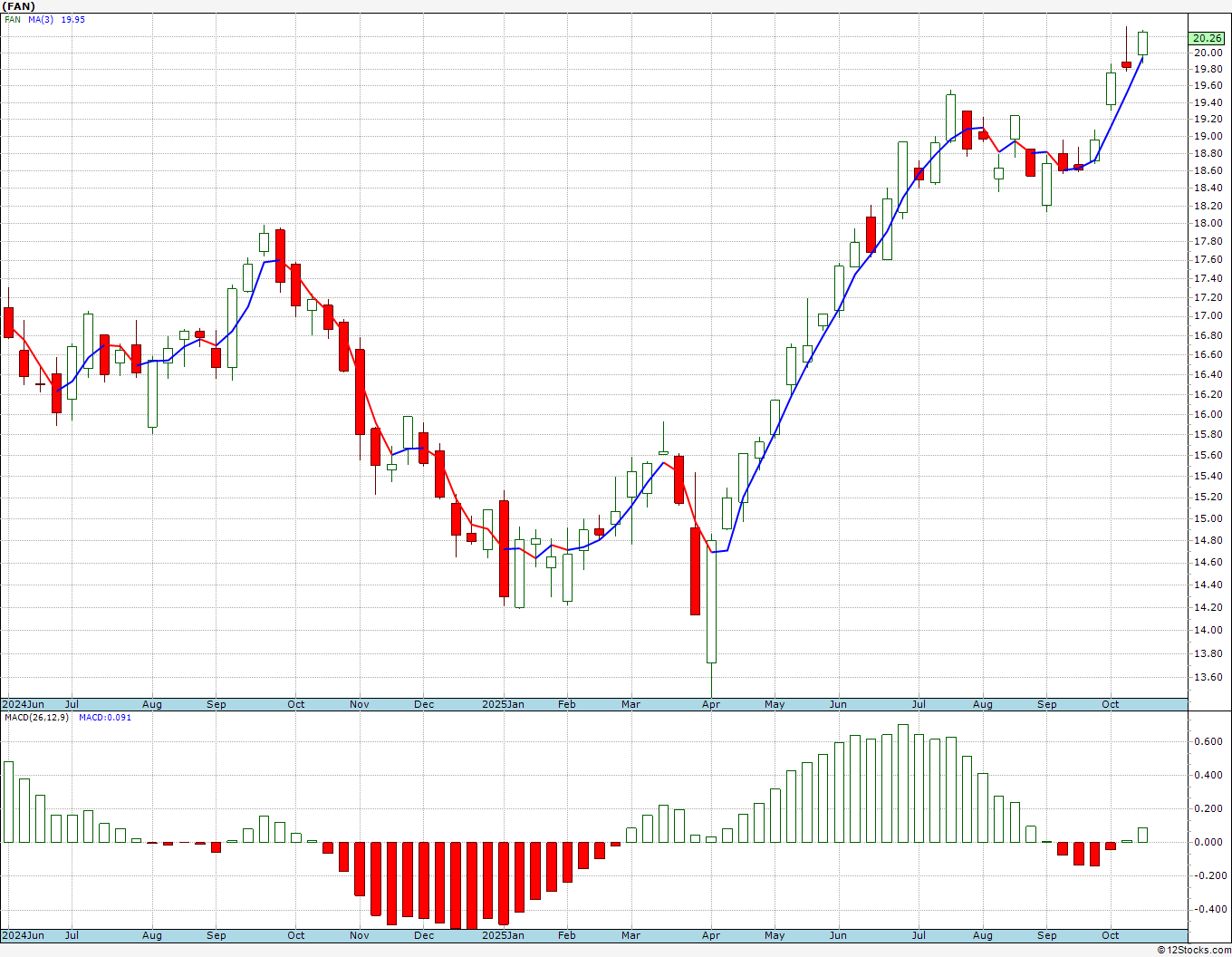Click the 0.600 MACD axis label
Screen dimensions: 1232x957
1208,741
